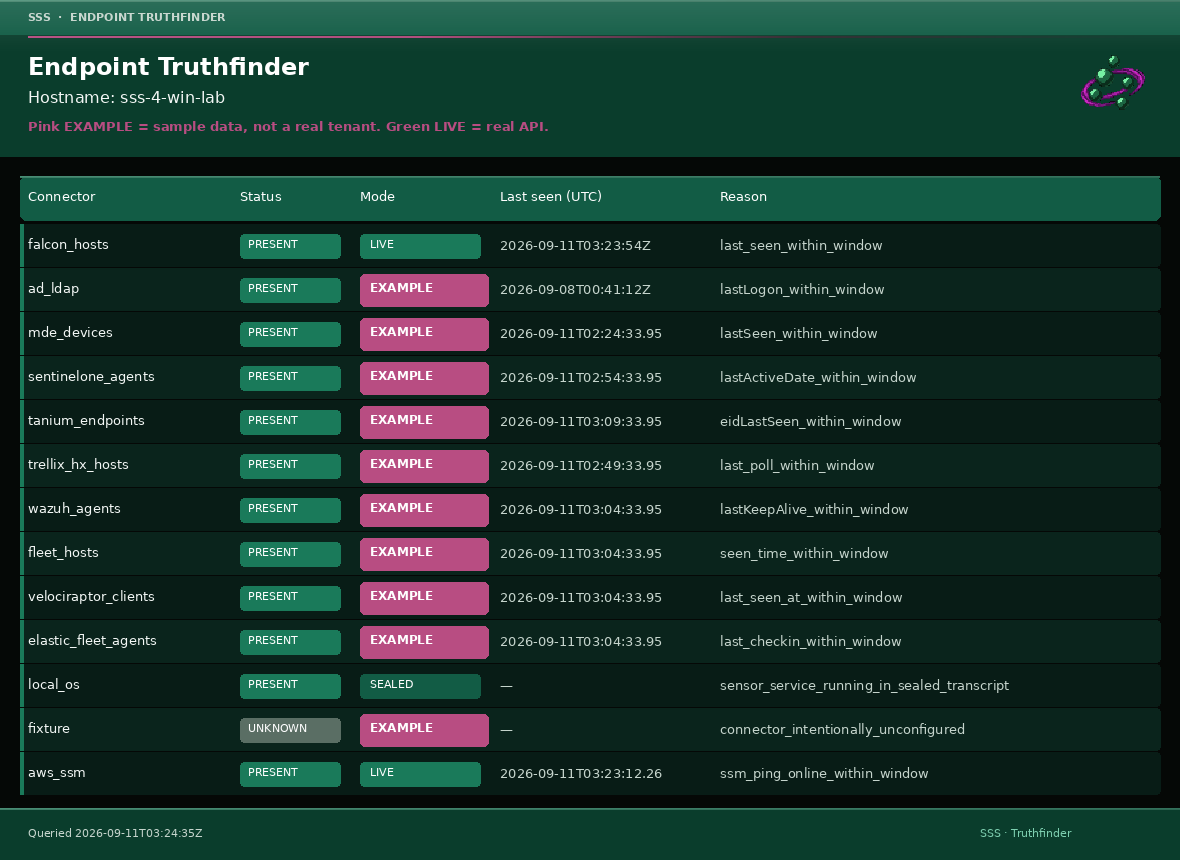Click reason connector_intentionally_unconfigured
The image size is (1180, 860).
(842, 729)
